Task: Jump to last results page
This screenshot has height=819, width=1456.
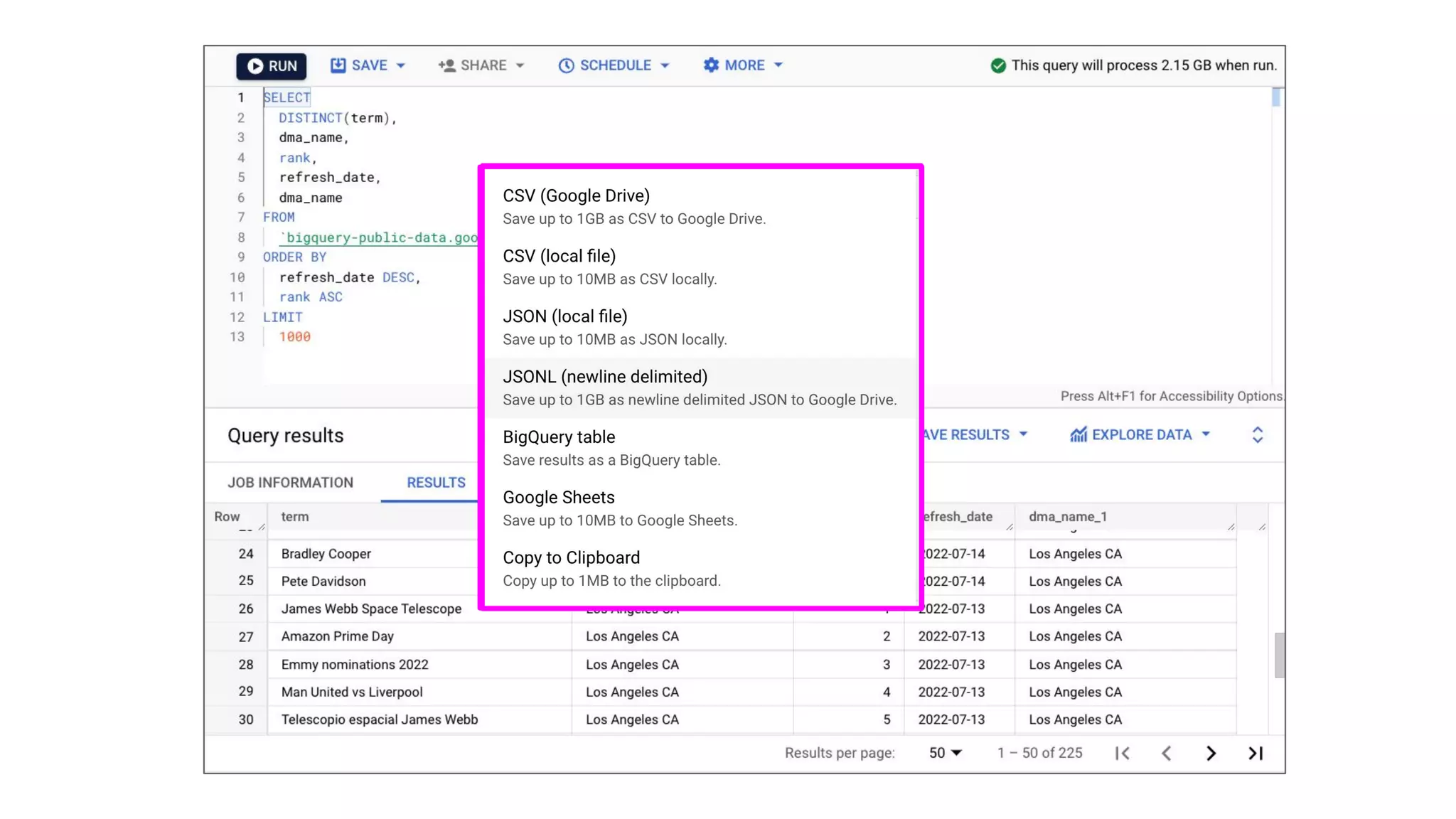Action: tap(1256, 753)
